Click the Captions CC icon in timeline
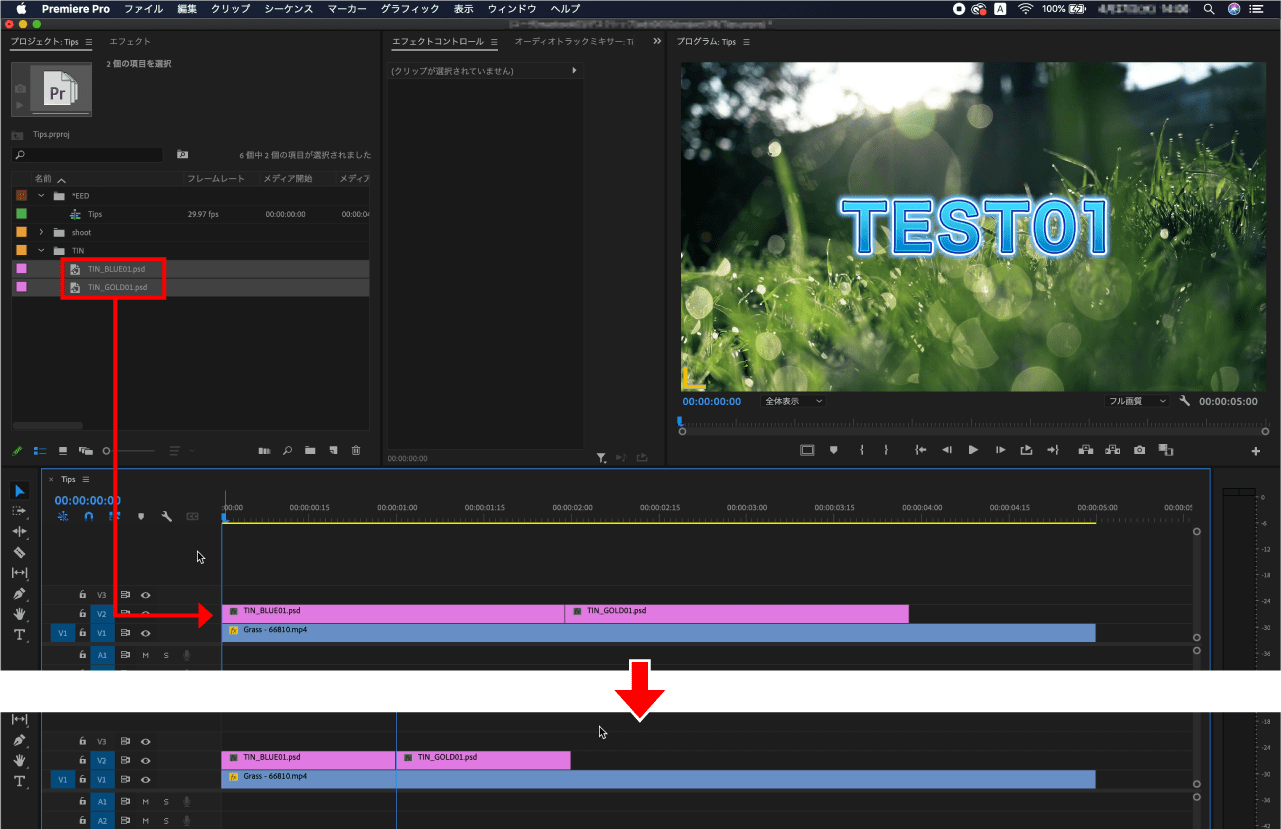Viewport: 1281px width, 829px height. (193, 517)
